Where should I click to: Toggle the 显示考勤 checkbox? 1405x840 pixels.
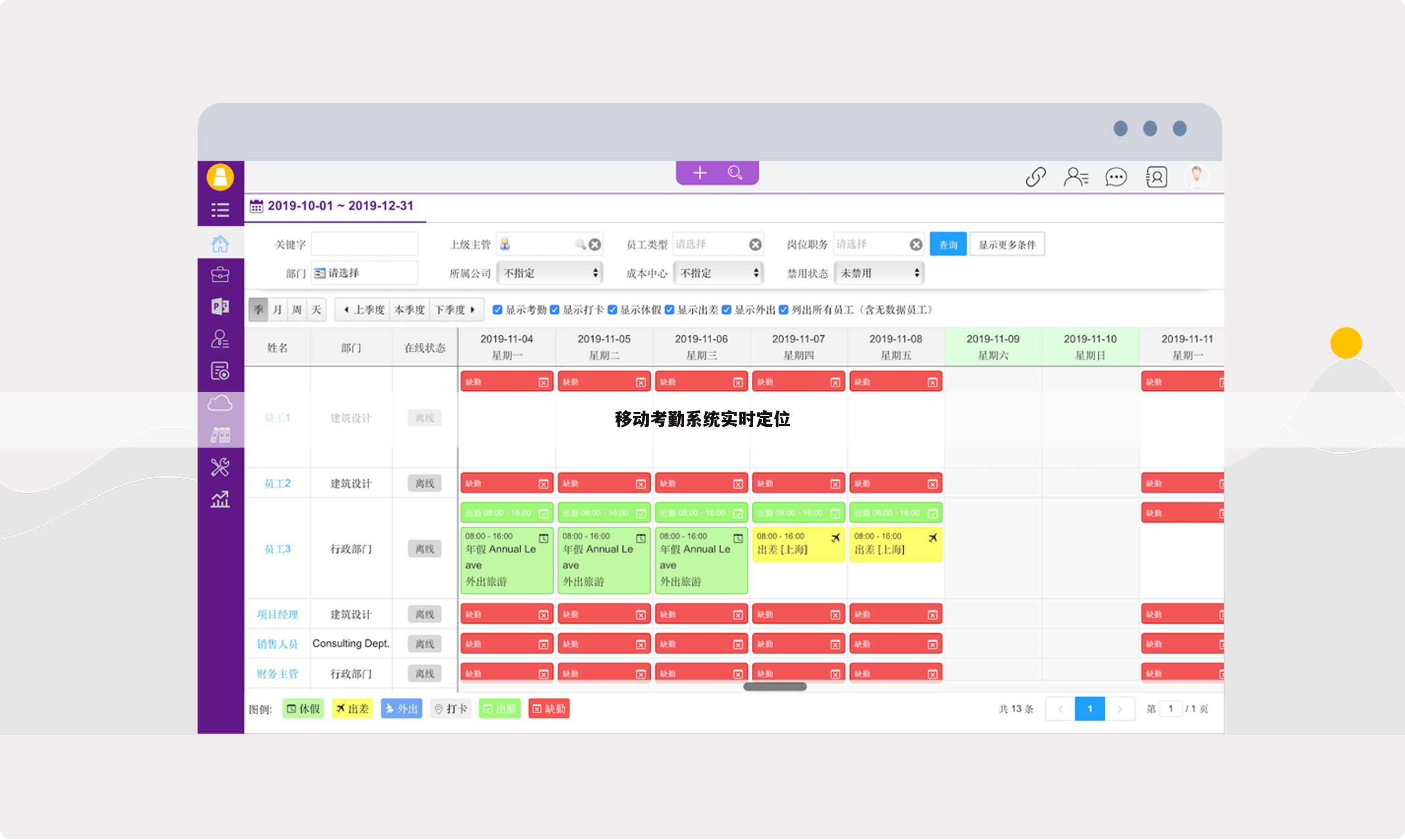497,310
